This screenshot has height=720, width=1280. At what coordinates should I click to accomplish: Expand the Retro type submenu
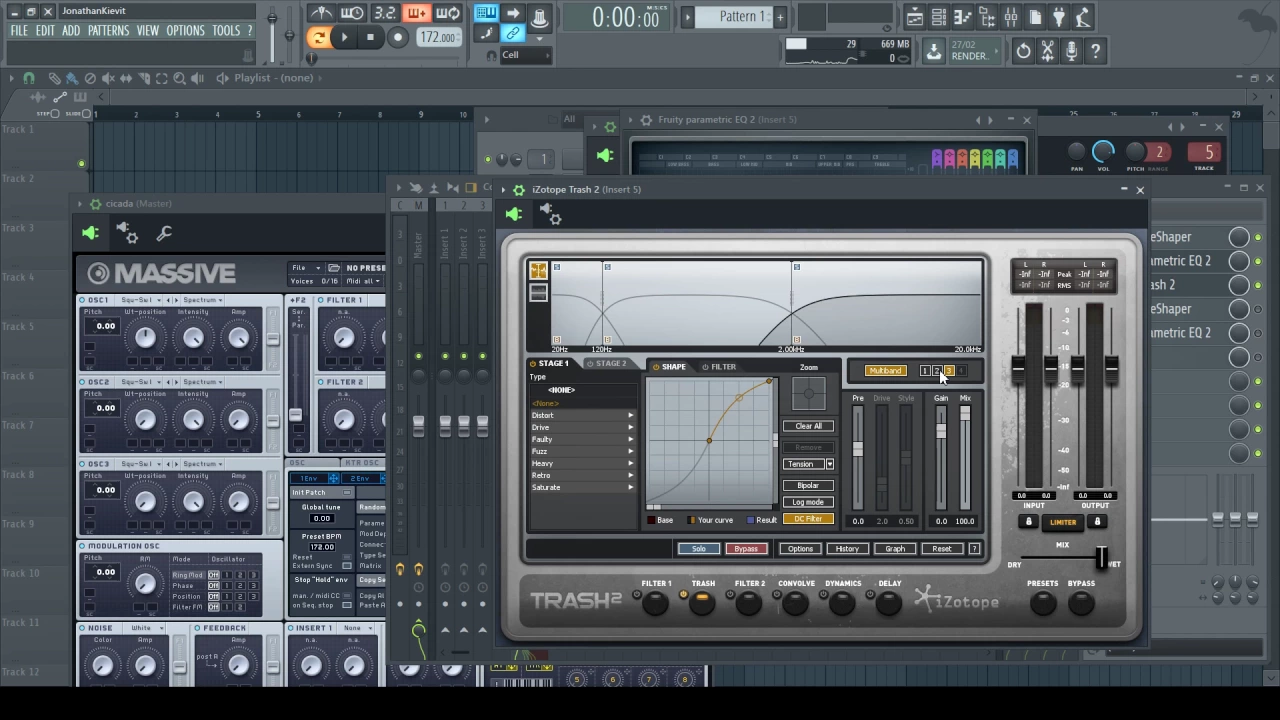click(583, 475)
